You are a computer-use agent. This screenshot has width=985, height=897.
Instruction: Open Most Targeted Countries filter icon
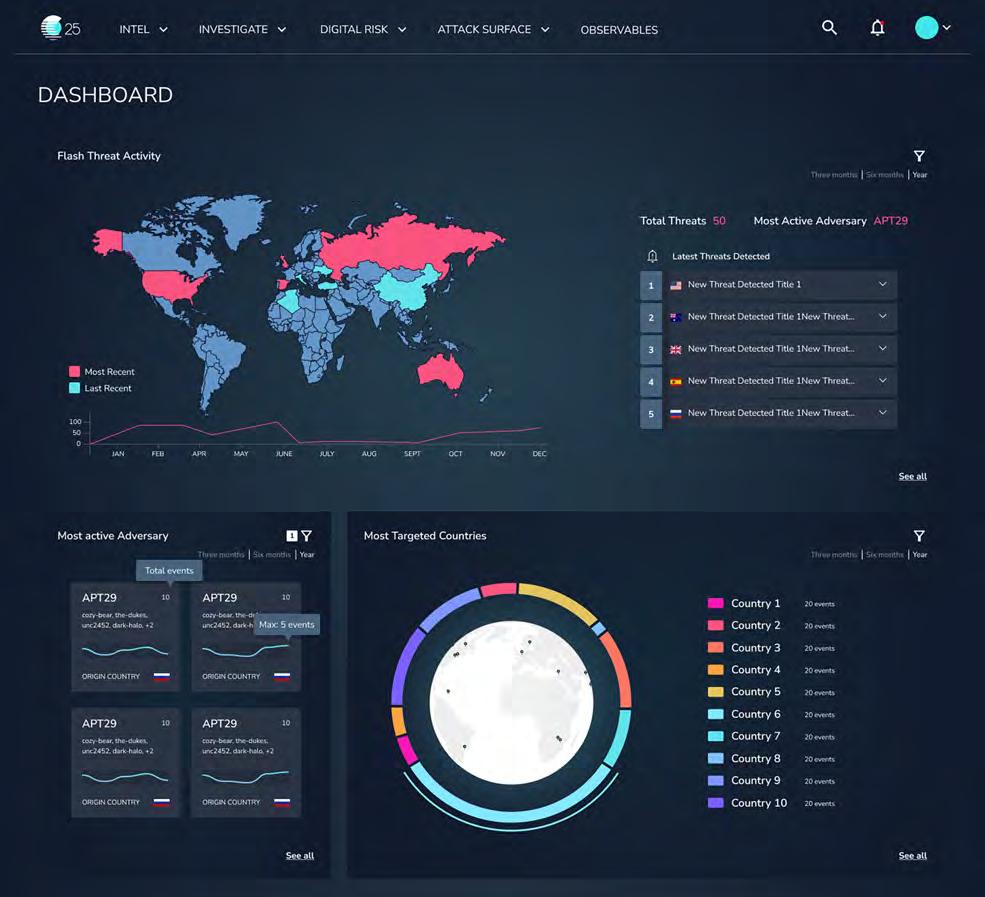[919, 536]
